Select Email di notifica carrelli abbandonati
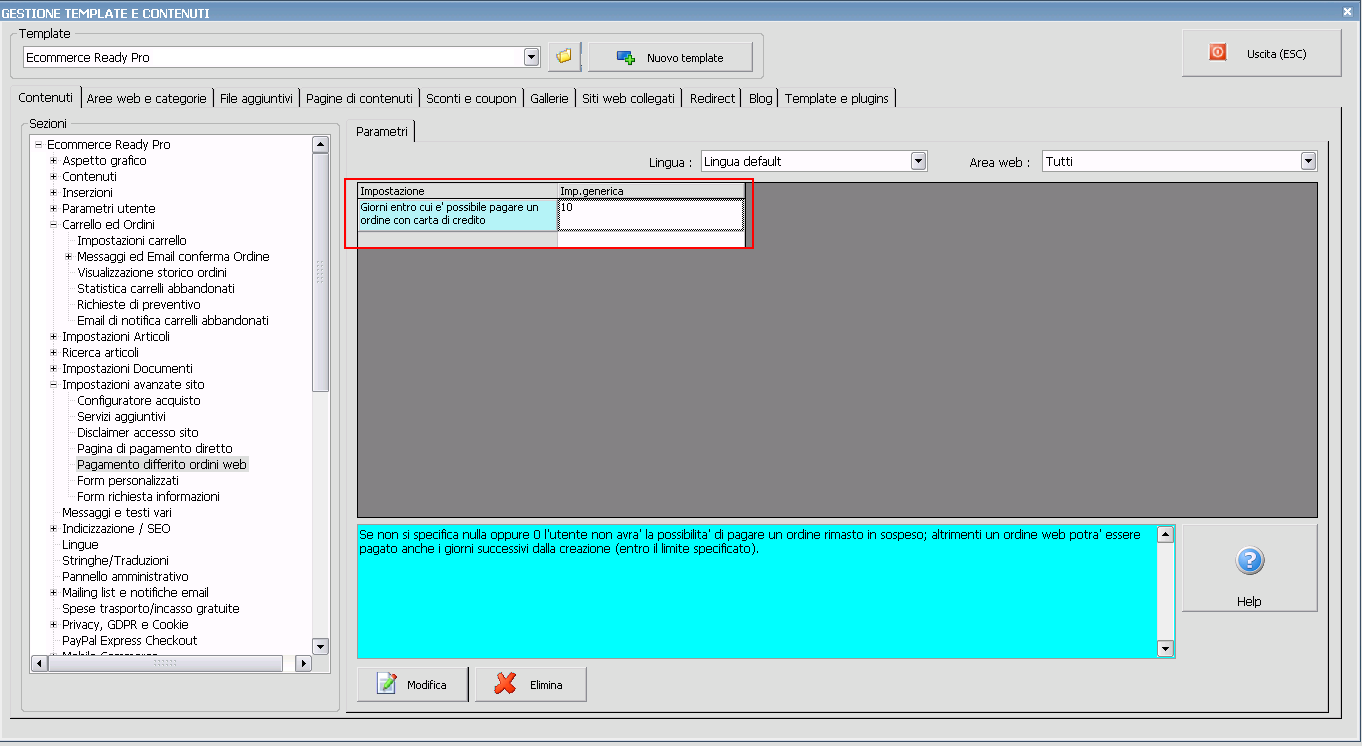 173,321
